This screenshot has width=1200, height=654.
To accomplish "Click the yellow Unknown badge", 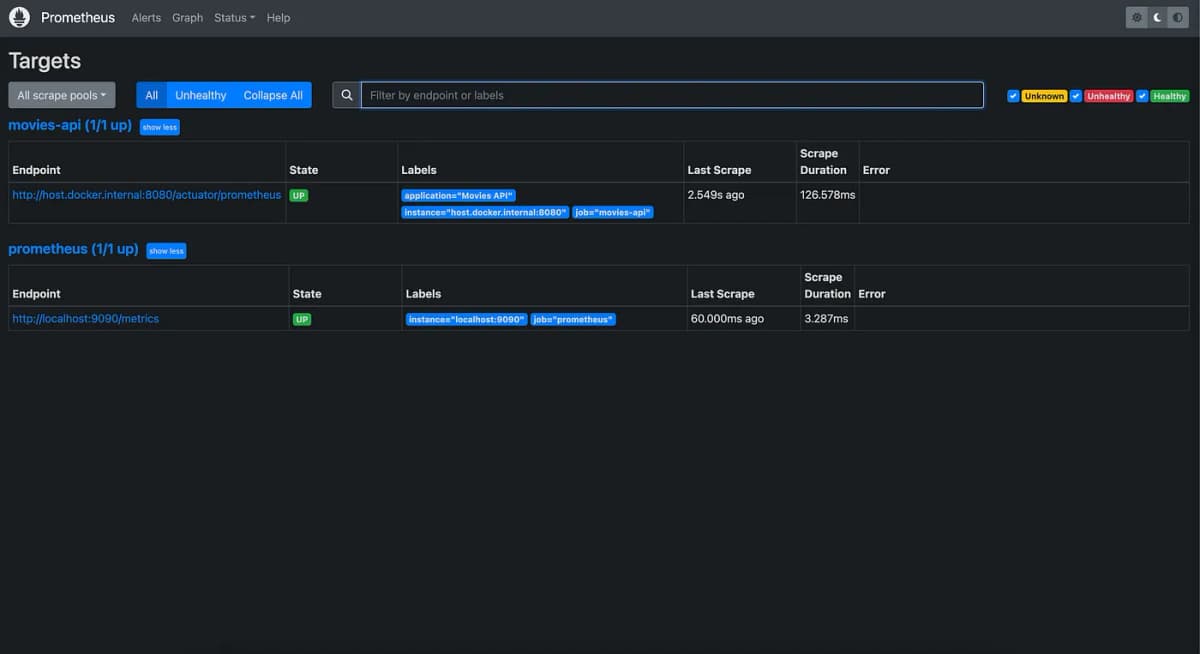I will pos(1044,96).
